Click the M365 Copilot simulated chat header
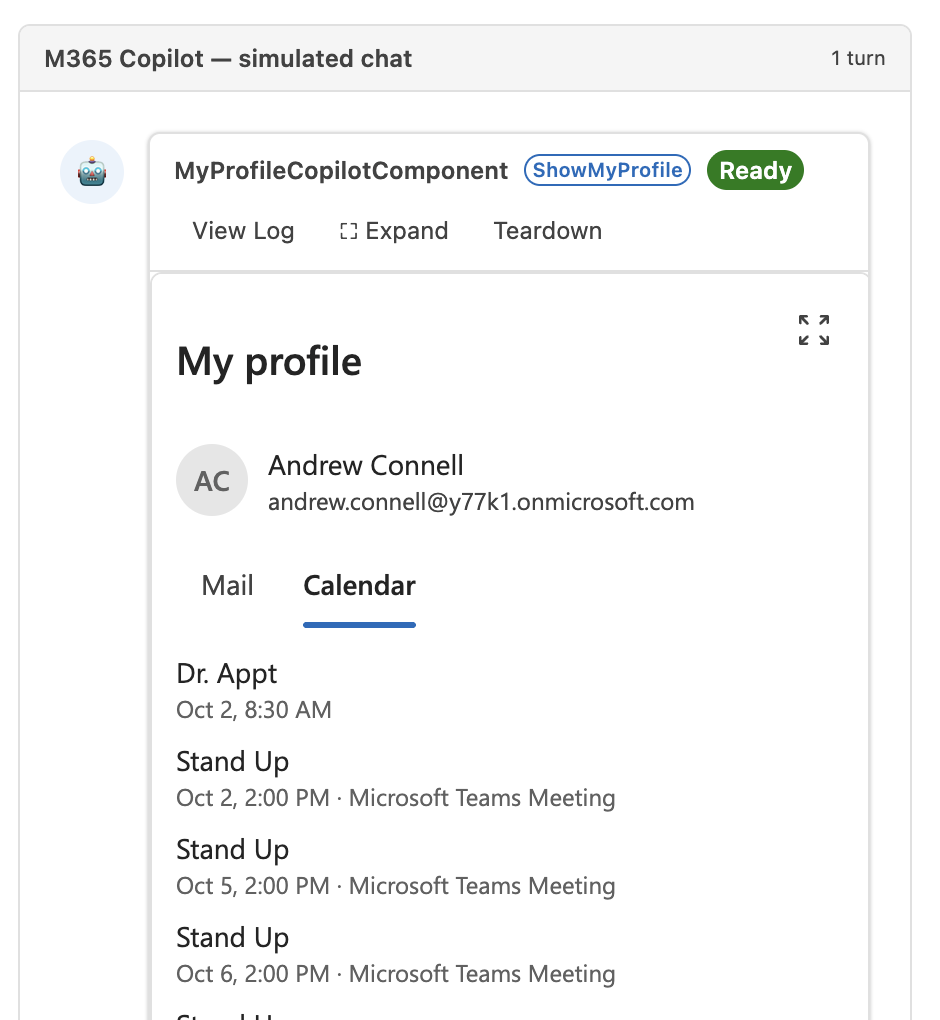Screen dimensions: 940x1020 click(228, 59)
